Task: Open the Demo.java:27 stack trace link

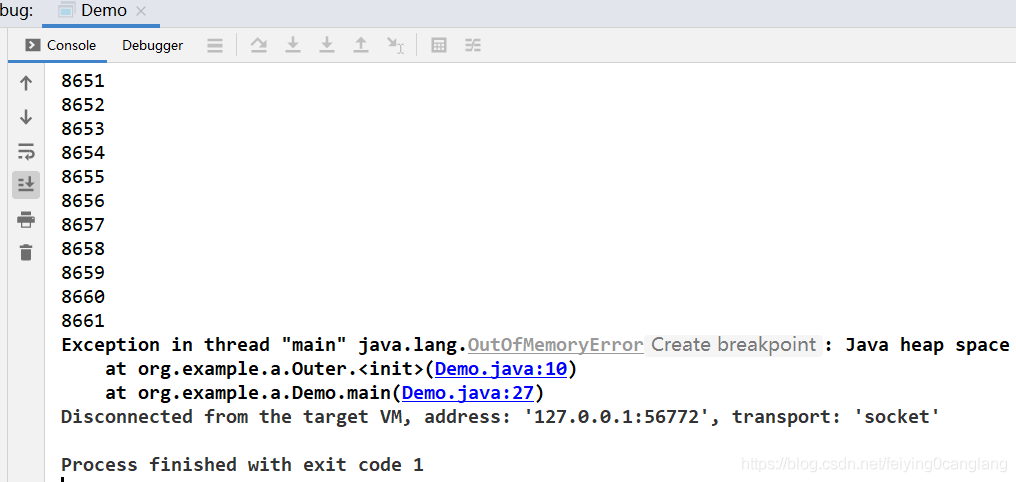Action: (x=468, y=393)
